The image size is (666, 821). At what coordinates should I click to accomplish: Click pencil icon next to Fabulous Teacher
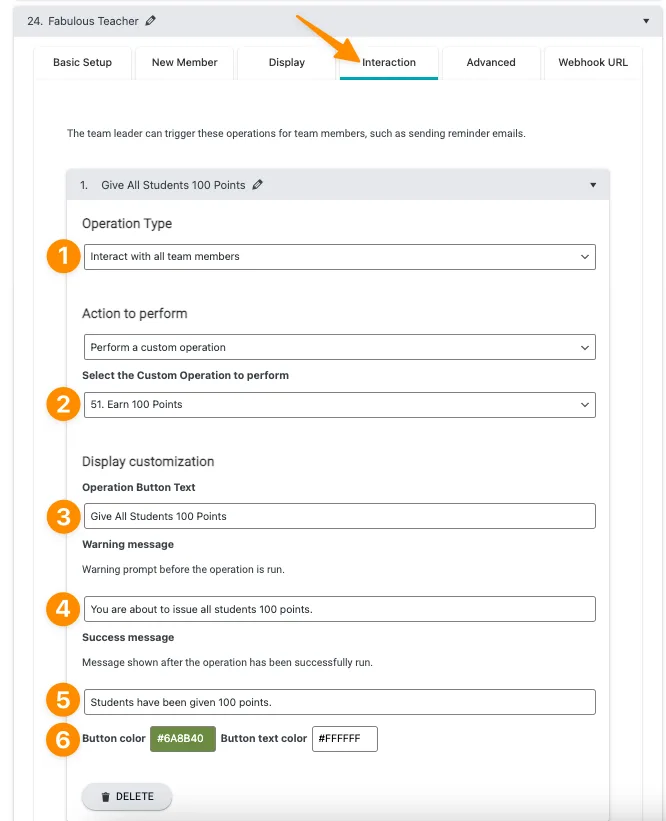pyautogui.click(x=151, y=20)
